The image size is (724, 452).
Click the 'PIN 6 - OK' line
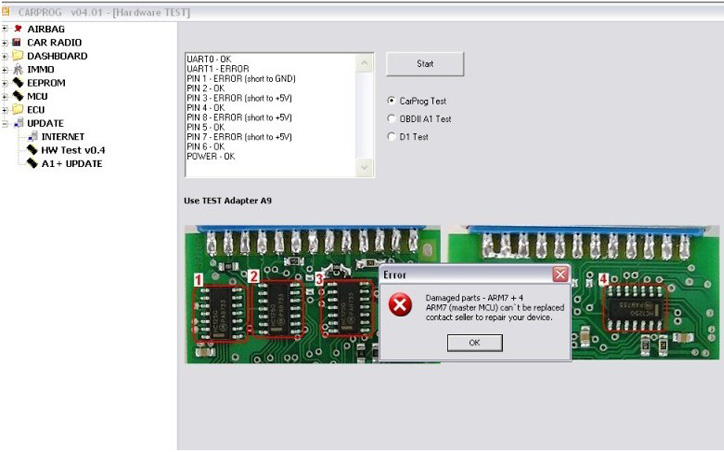click(x=205, y=146)
